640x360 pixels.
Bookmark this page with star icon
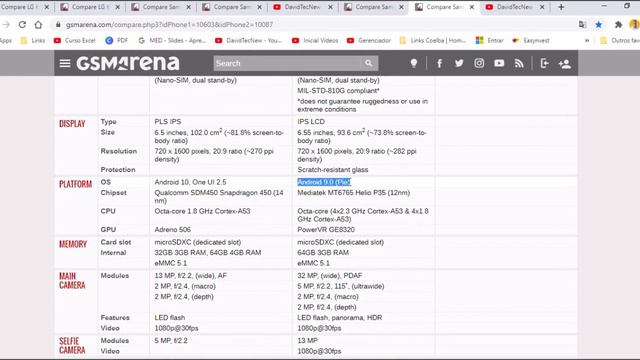coord(599,24)
